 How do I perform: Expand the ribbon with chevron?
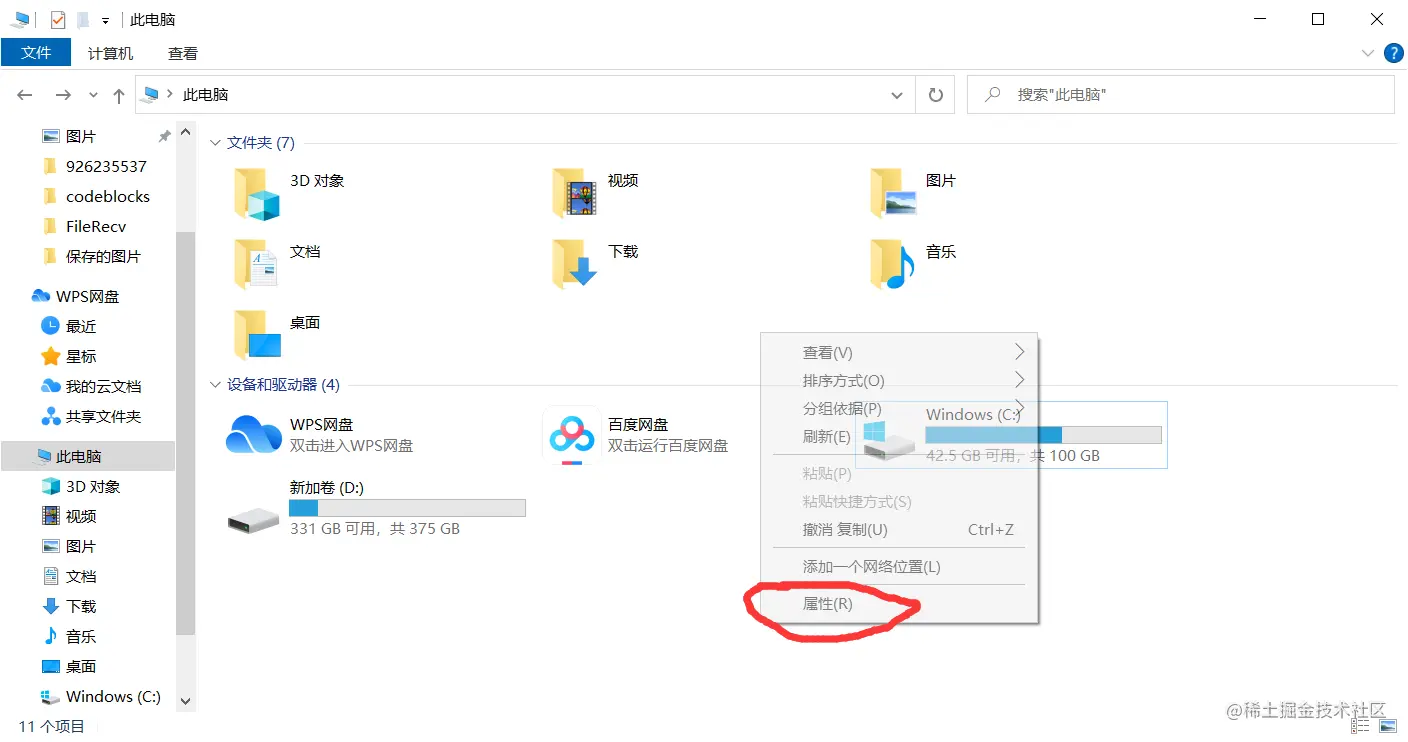(x=1368, y=53)
